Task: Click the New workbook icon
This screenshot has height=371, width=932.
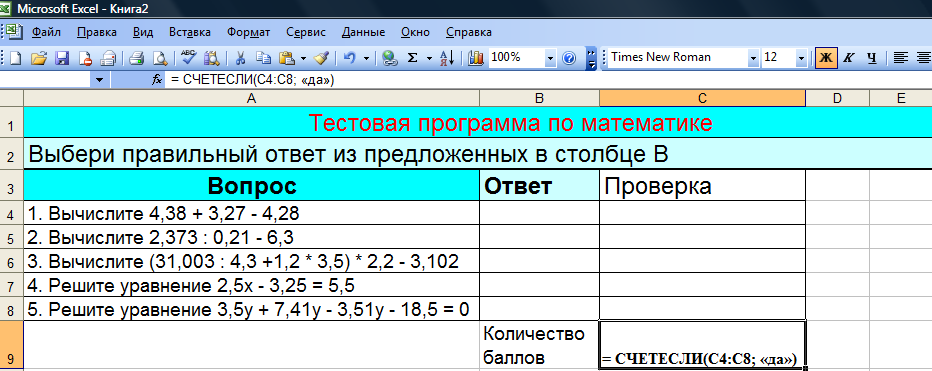Action: pos(15,58)
